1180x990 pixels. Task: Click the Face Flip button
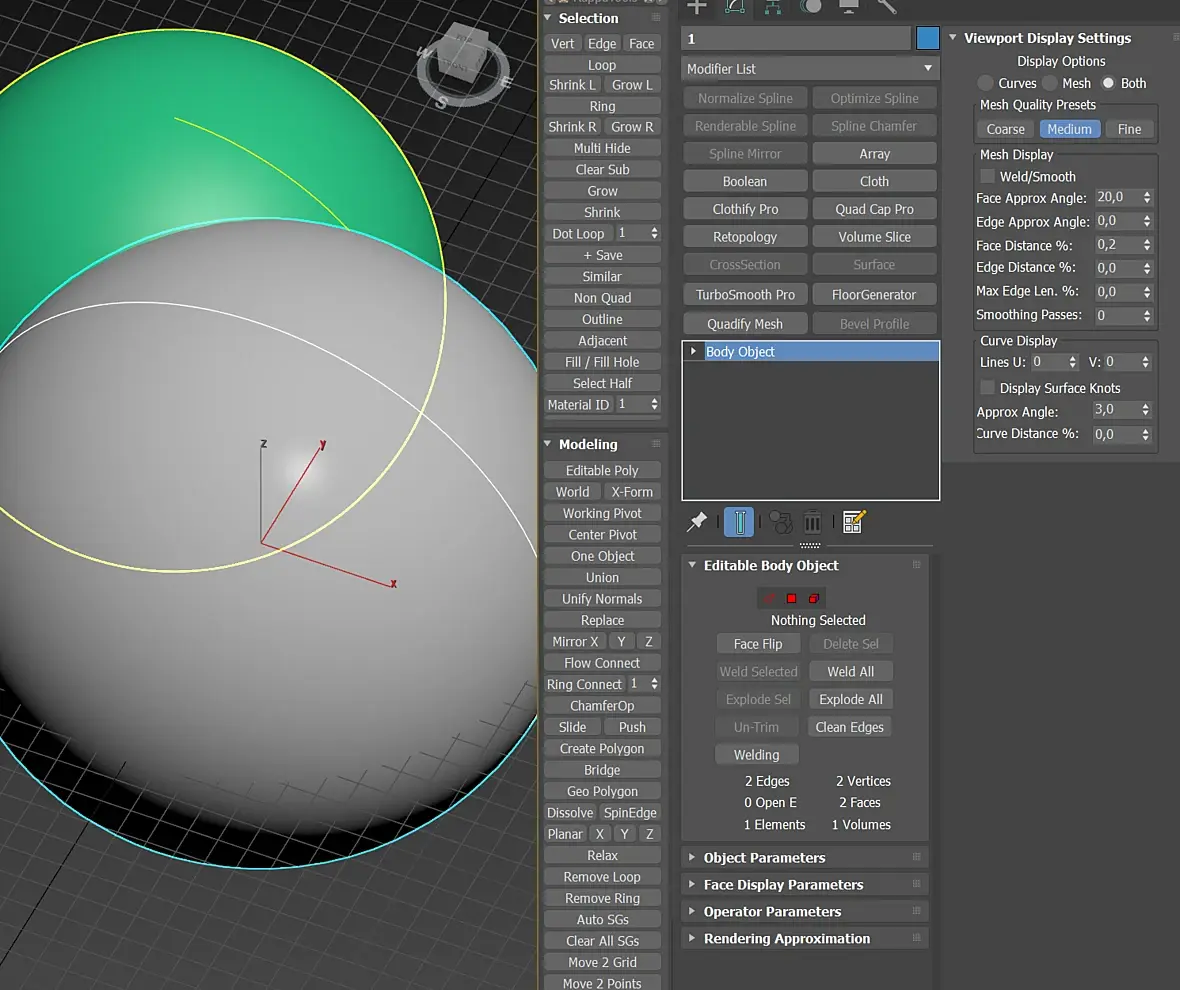(x=758, y=644)
